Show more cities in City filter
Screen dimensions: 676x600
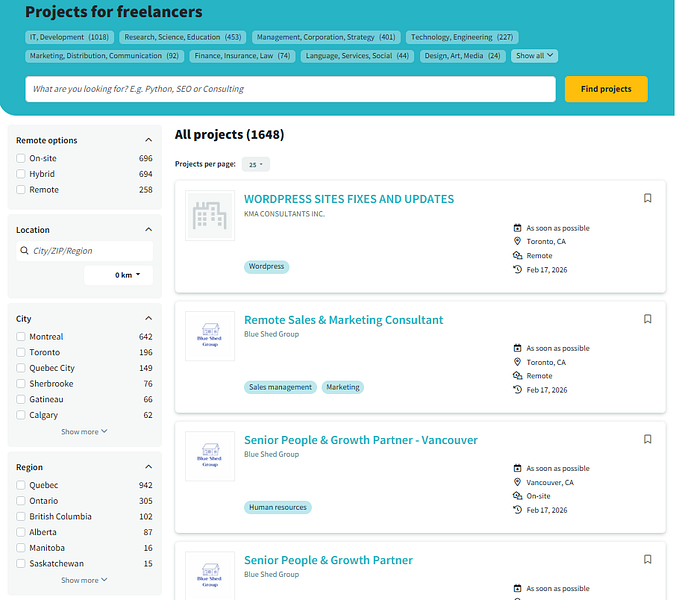point(84,431)
